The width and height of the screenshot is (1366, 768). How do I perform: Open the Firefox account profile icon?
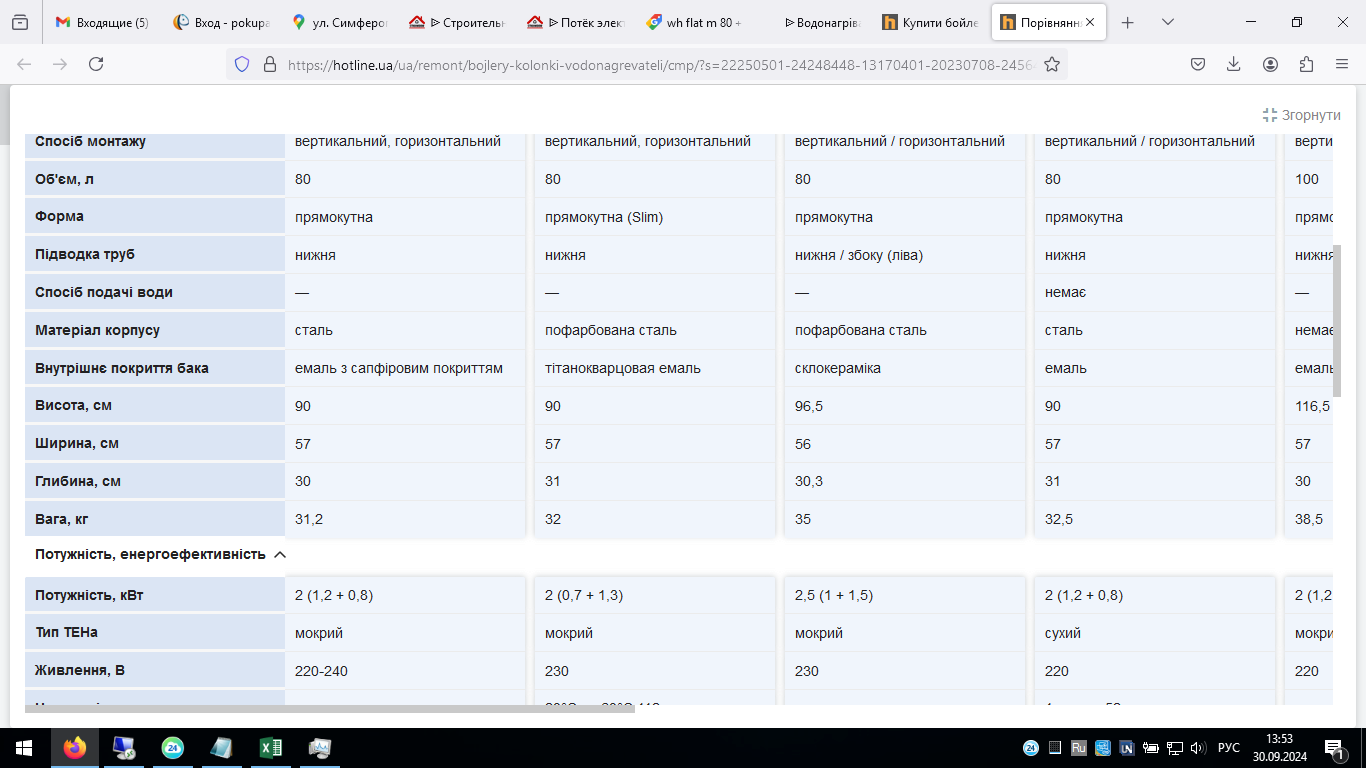tap(1270, 64)
